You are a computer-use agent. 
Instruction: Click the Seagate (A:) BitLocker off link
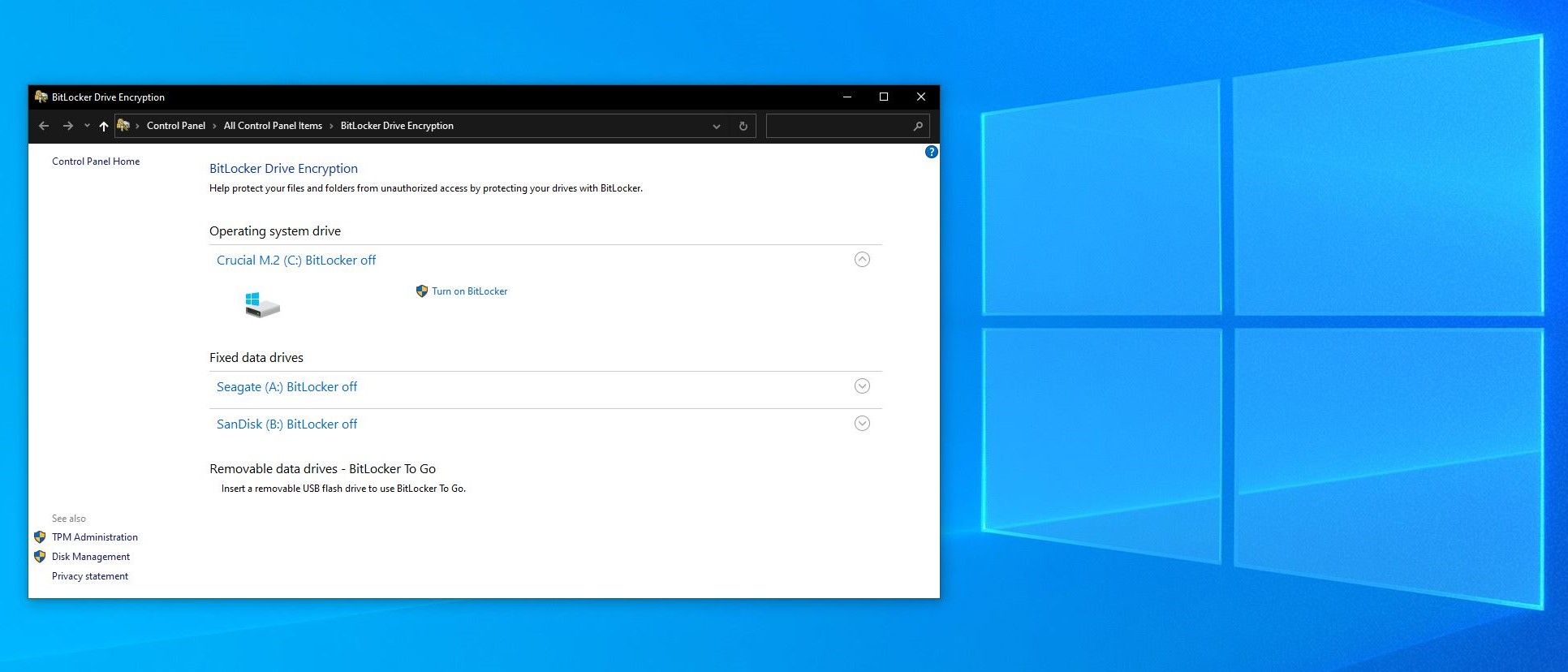pos(286,387)
